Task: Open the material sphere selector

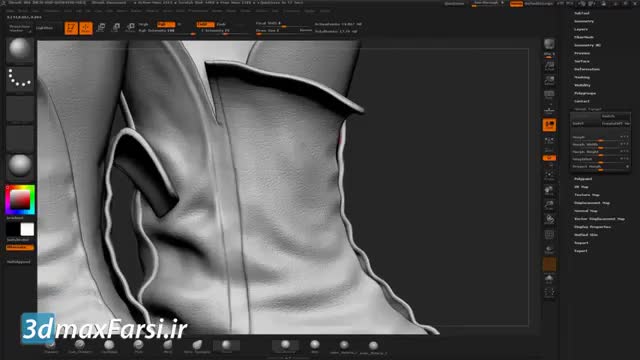Action: pyautogui.click(x=20, y=167)
